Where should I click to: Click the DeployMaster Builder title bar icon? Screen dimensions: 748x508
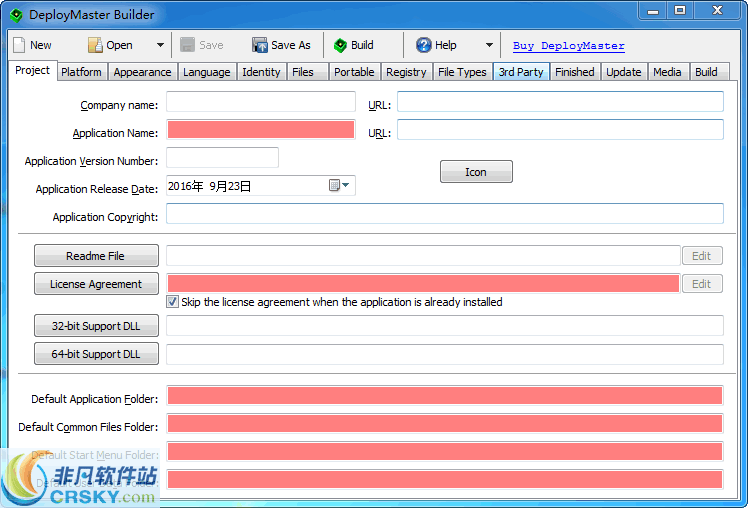coord(16,15)
